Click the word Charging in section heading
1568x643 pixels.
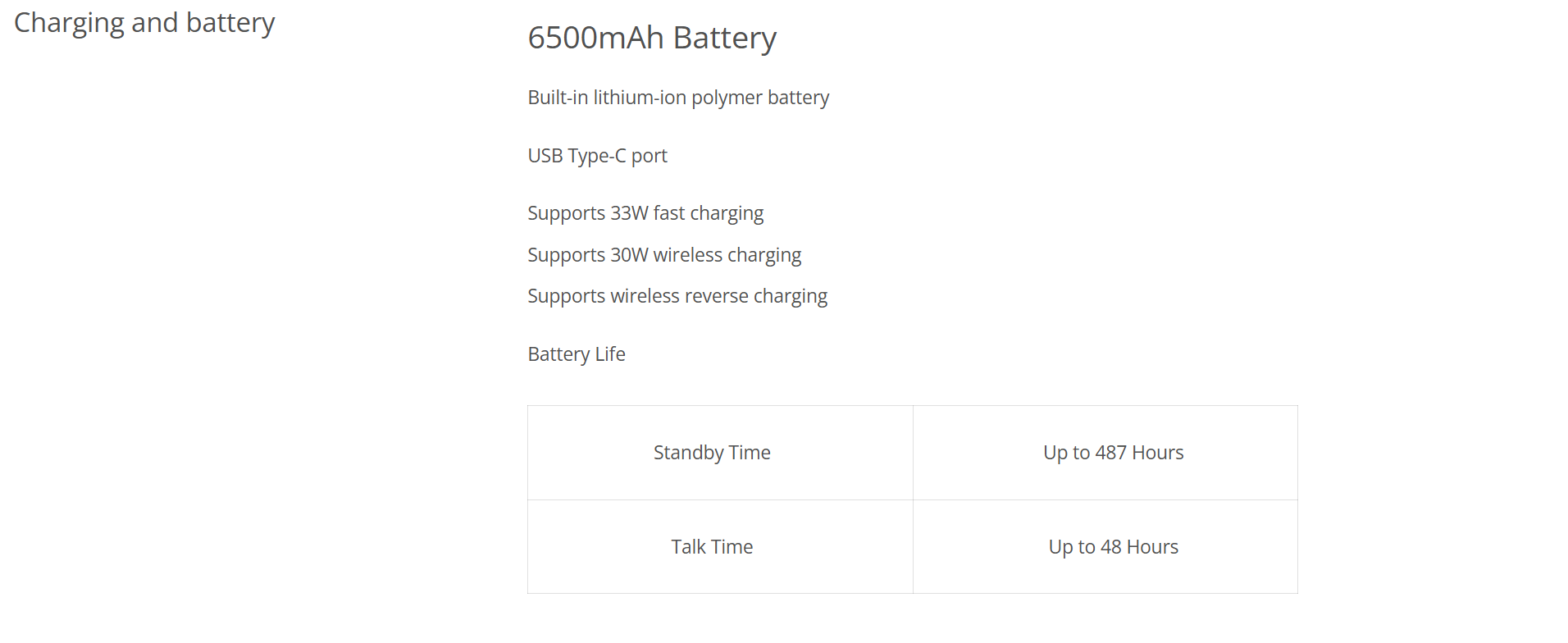69,23
